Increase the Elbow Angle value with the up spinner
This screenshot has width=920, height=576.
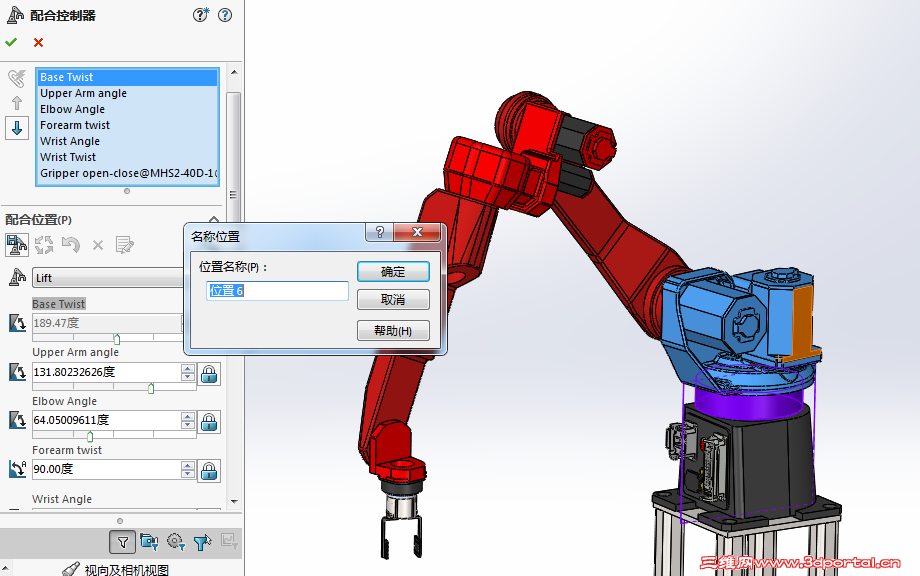[188, 416]
